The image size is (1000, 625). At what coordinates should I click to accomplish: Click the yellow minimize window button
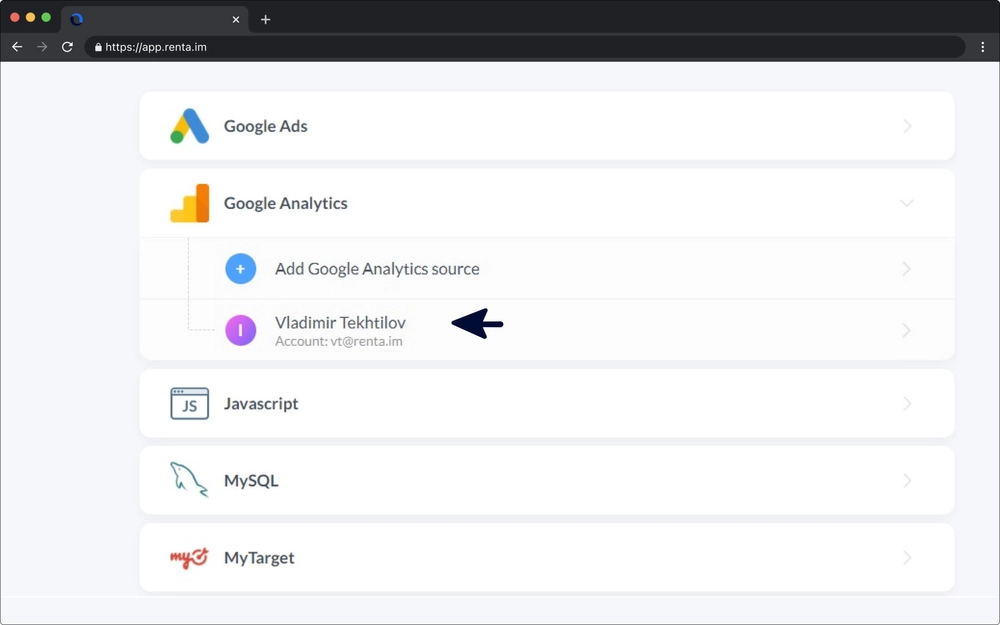(x=30, y=17)
